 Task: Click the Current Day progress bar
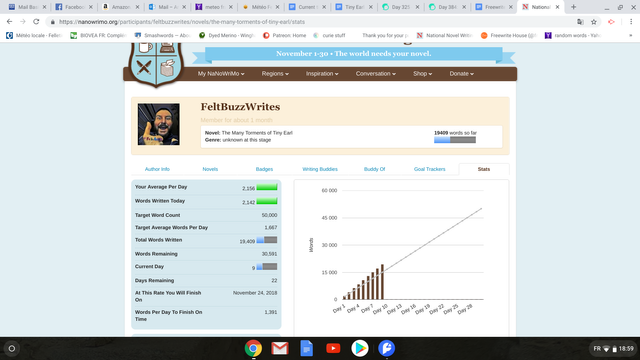[267, 267]
